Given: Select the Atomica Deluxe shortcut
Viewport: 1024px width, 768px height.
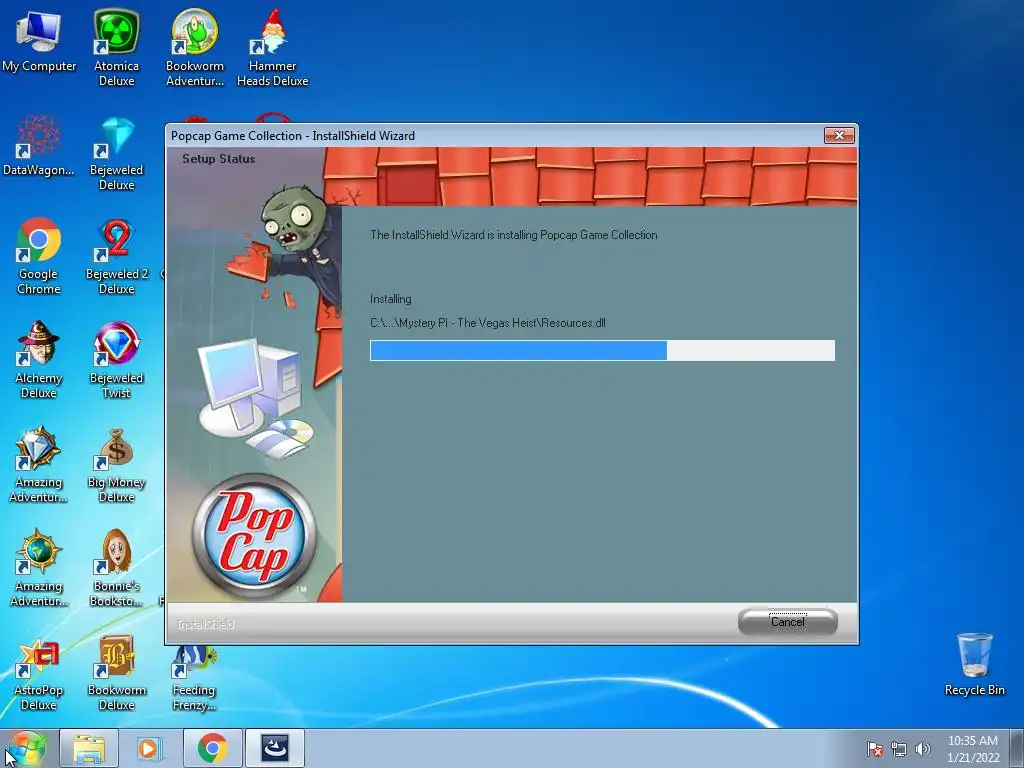Looking at the screenshot, I should point(116,47).
